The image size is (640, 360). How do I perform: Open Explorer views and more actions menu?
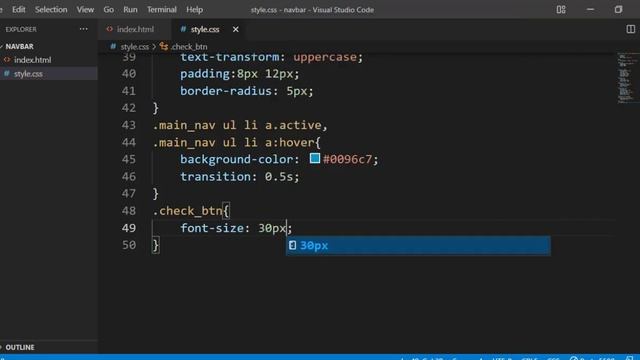tap(84, 29)
